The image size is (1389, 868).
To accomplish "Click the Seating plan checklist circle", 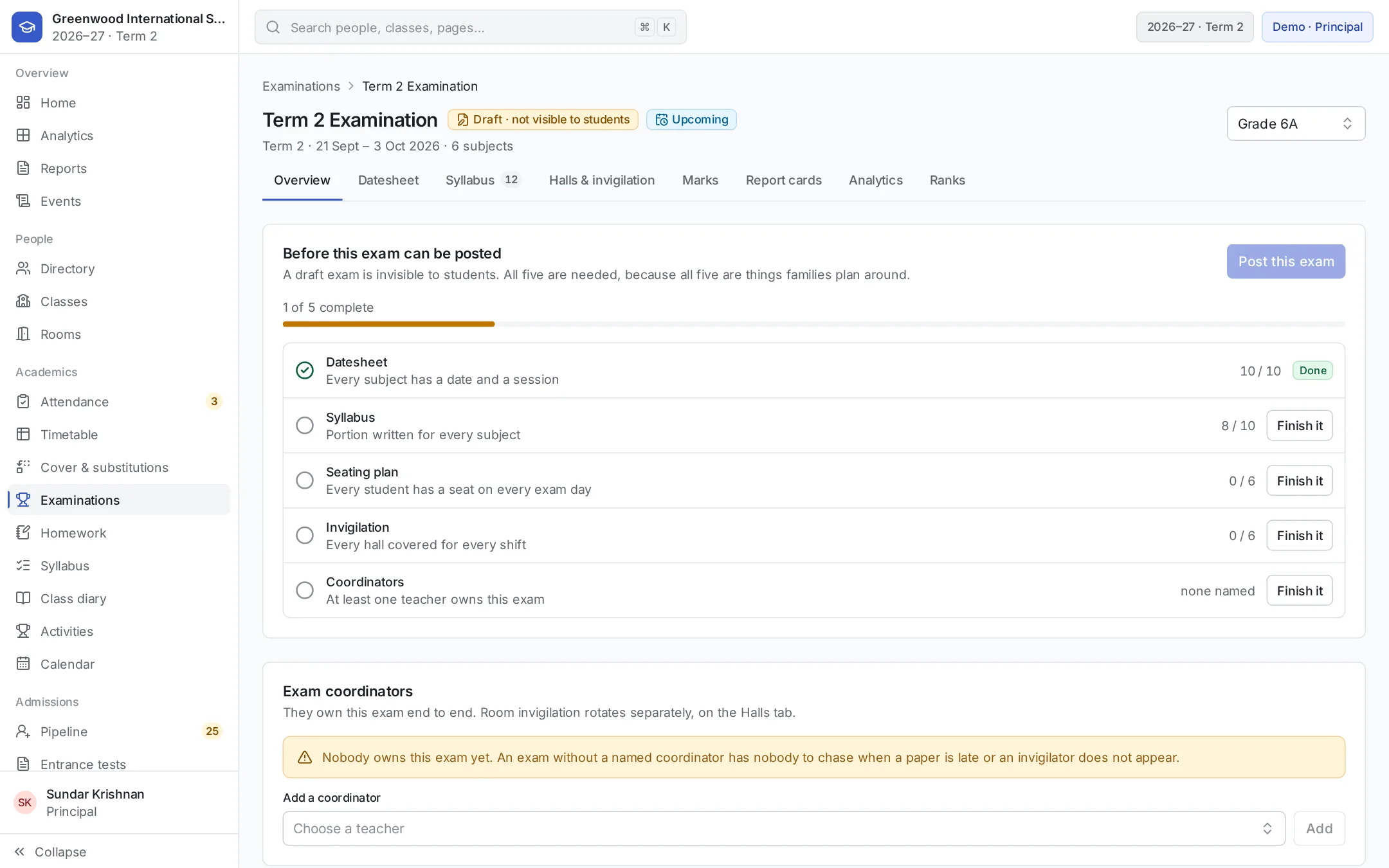I will pos(305,480).
